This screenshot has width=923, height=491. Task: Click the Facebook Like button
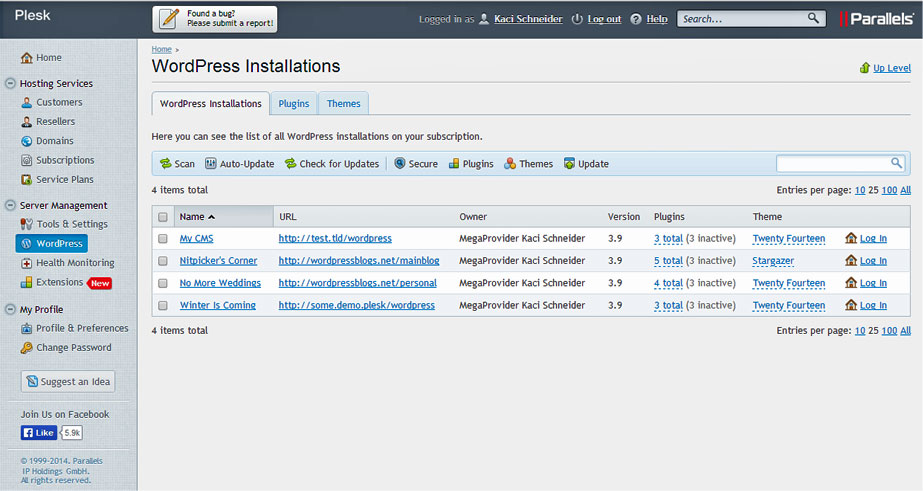tap(39, 433)
